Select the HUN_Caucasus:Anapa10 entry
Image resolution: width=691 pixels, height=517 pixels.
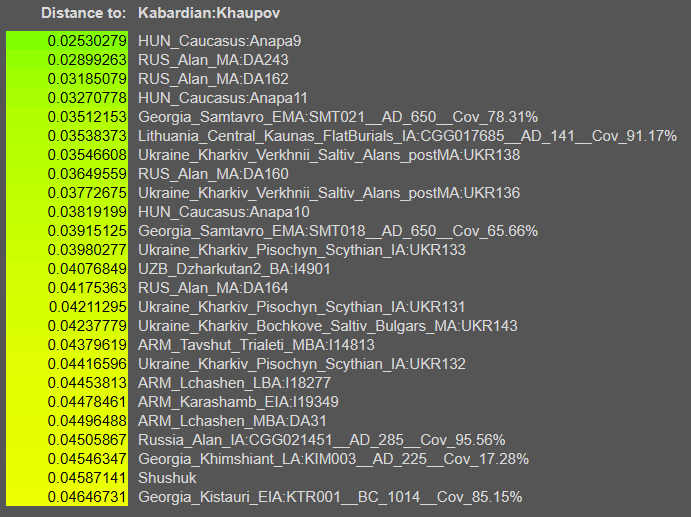point(223,212)
